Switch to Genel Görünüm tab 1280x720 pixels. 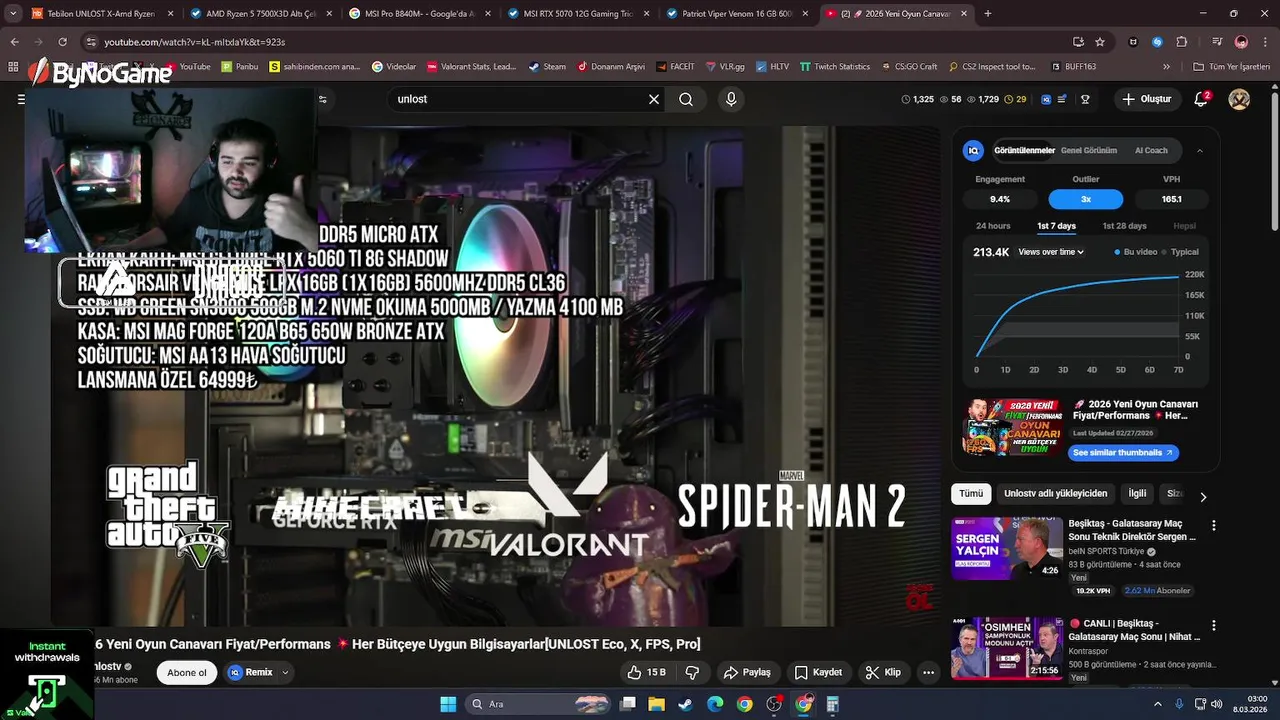click(x=1089, y=150)
